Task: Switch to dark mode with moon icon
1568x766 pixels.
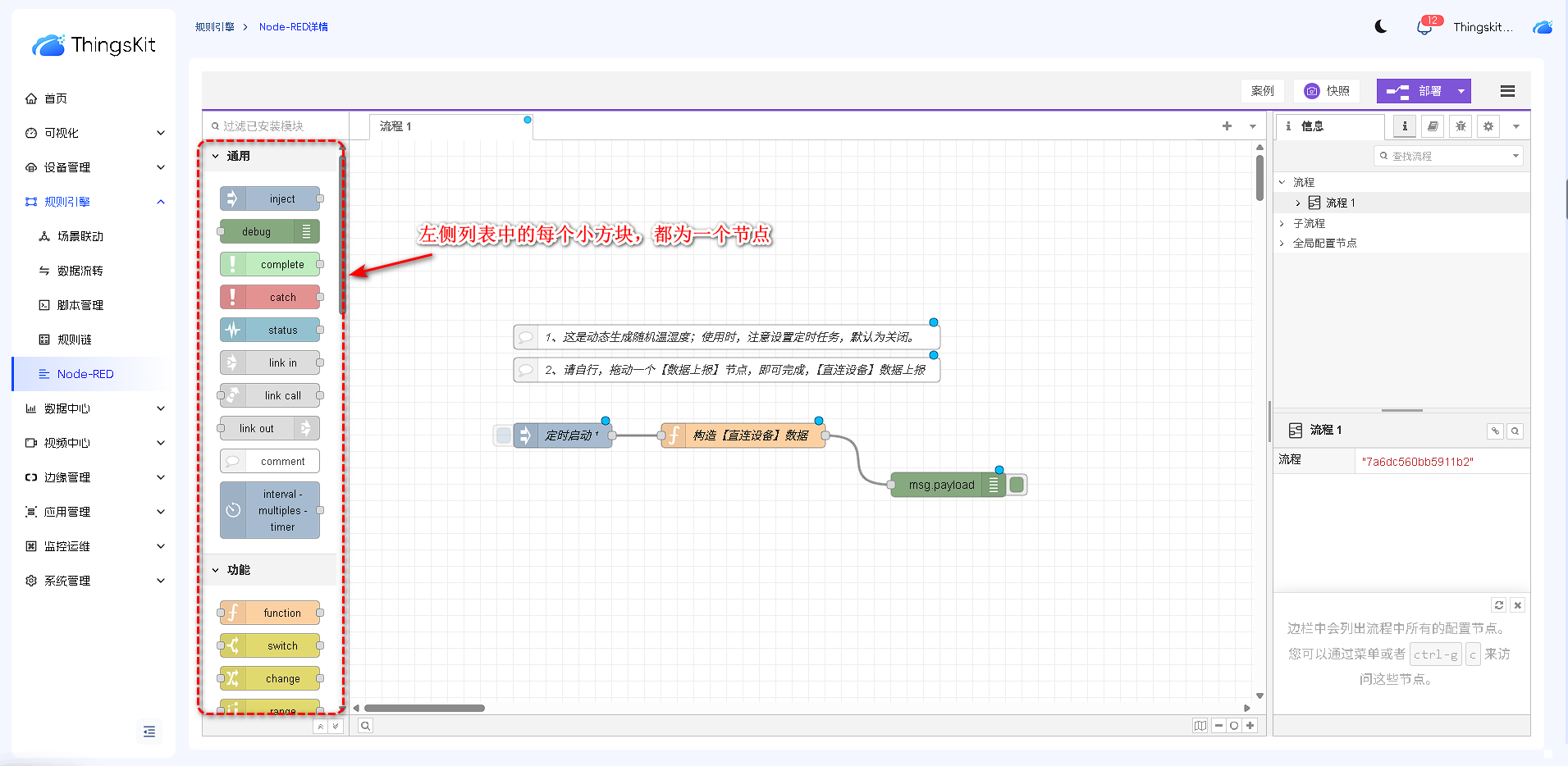Action: [x=1381, y=27]
